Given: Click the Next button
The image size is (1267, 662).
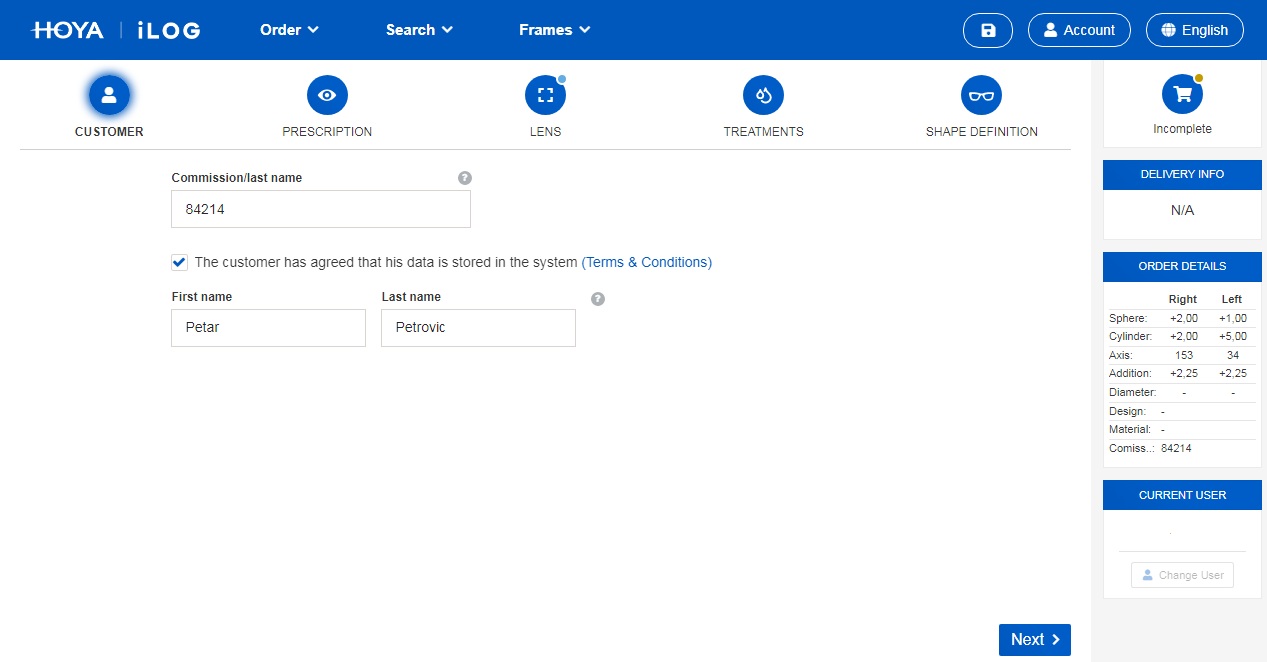Looking at the screenshot, I should click(1034, 640).
